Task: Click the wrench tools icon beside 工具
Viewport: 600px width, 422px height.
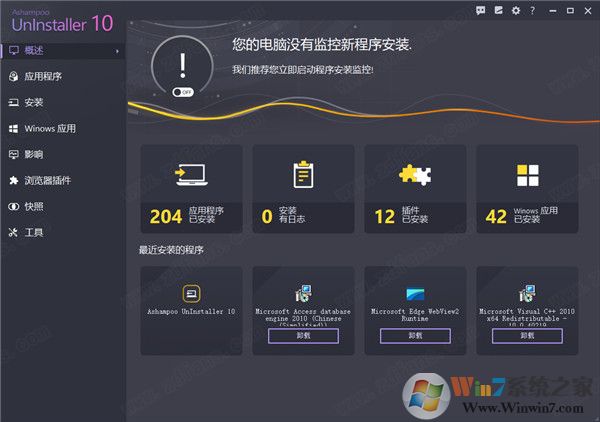Action: point(14,232)
